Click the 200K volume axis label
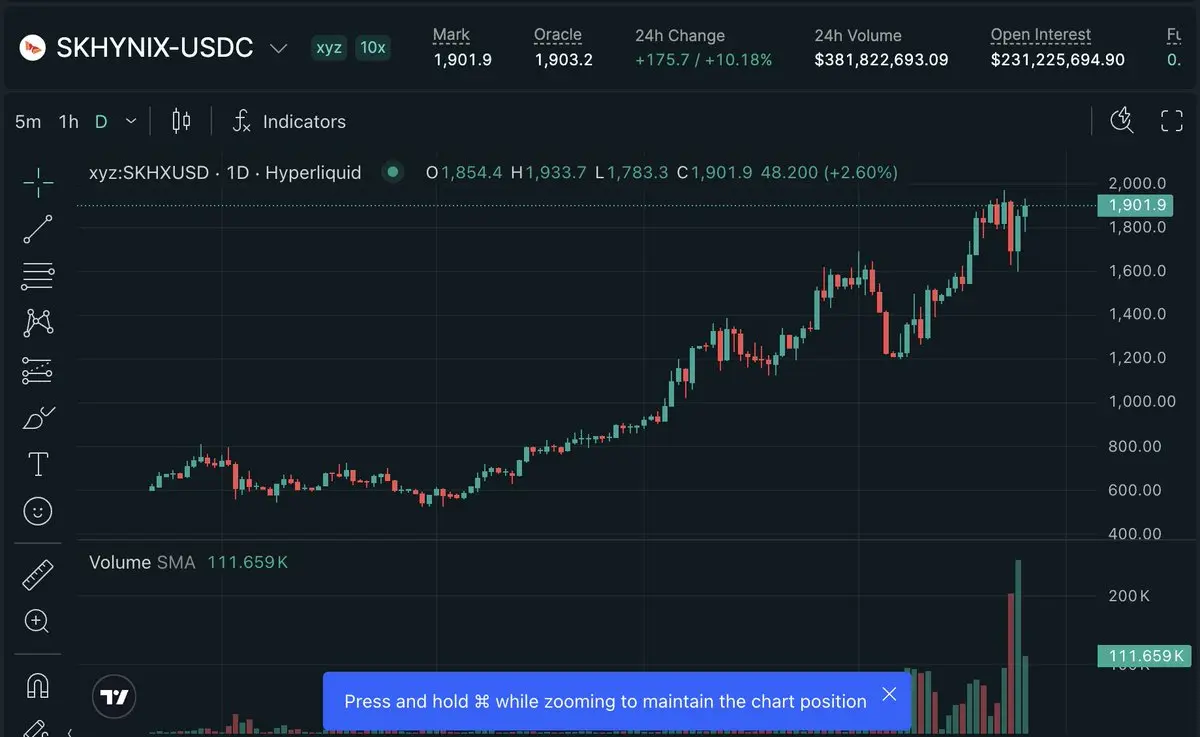This screenshot has height=737, width=1200. pos(1129,596)
